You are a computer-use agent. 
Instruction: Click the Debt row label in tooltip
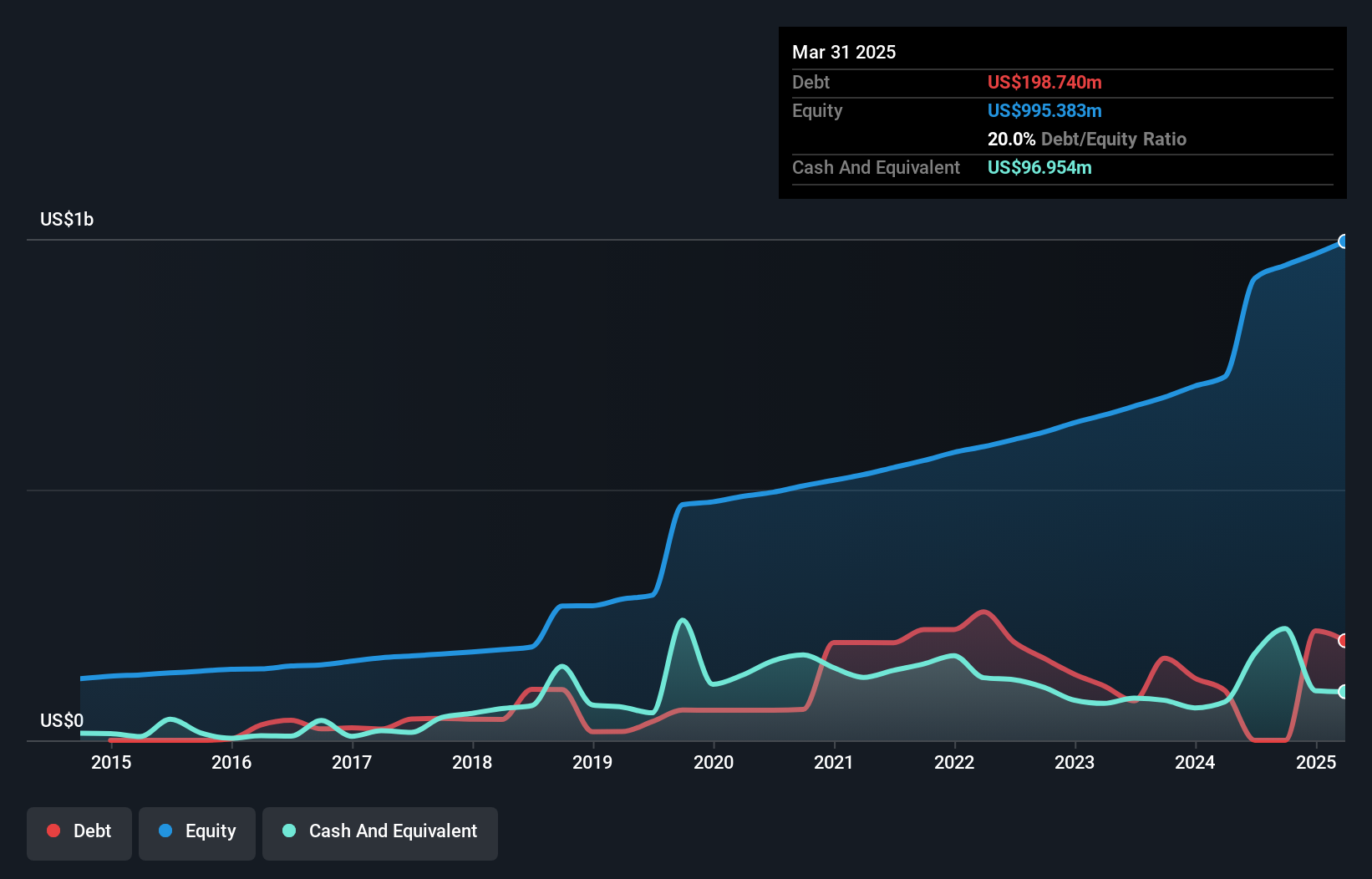coord(810,82)
